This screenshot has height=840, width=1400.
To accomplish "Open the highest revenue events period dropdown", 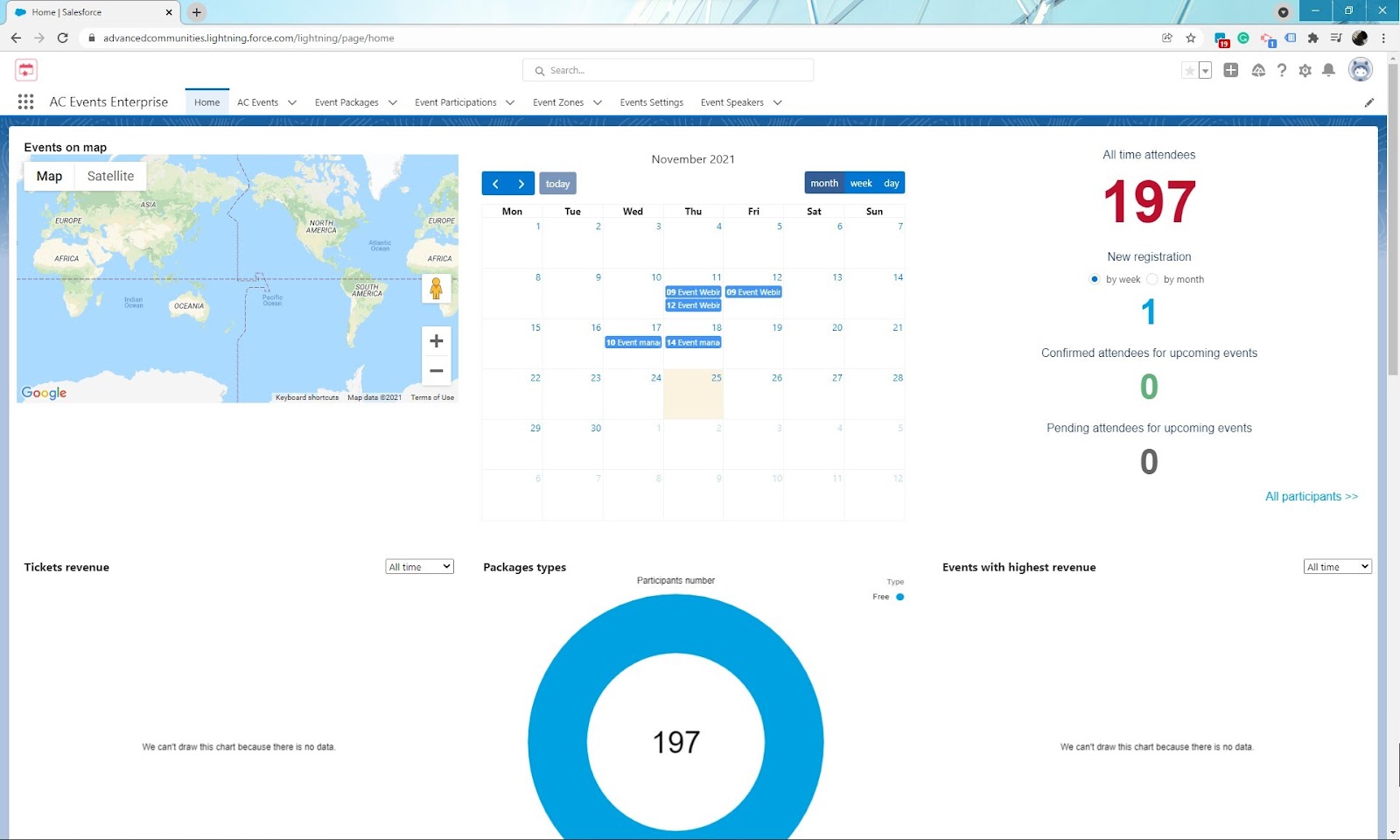I will tap(1338, 567).
